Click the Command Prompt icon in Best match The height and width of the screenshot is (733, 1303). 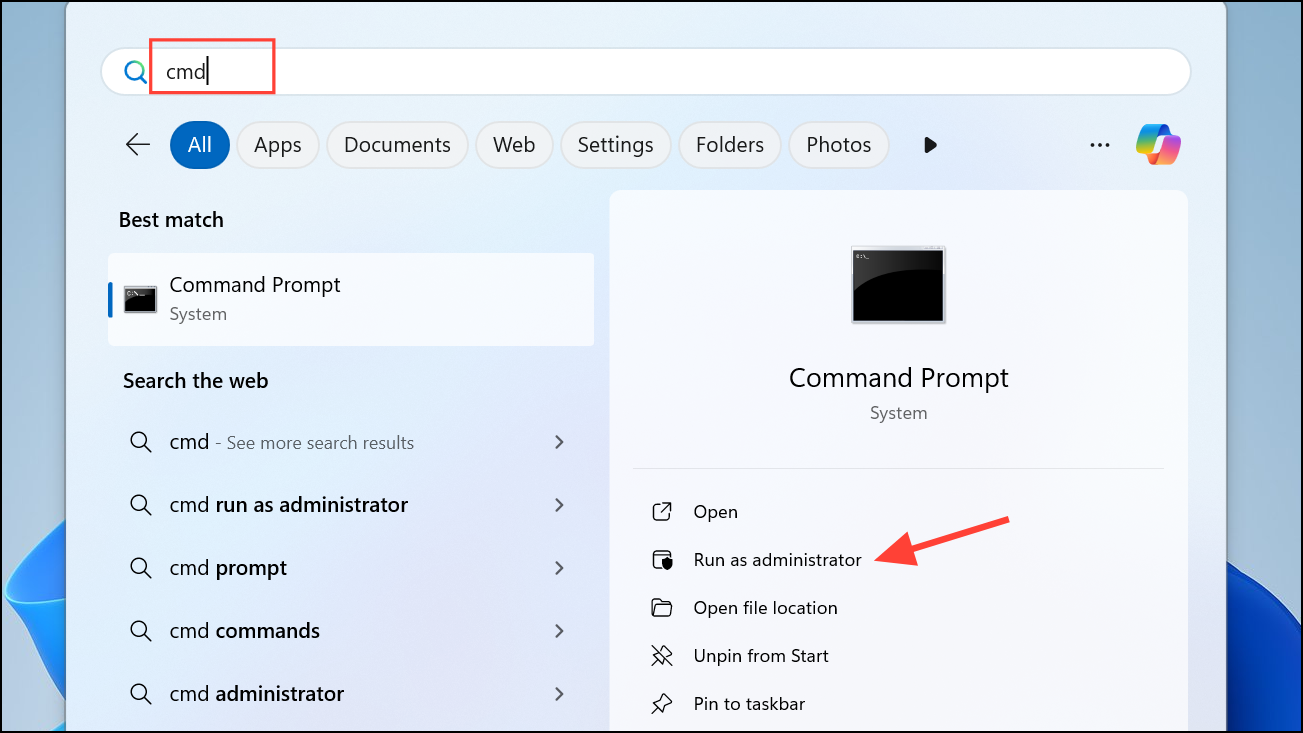[x=140, y=300]
